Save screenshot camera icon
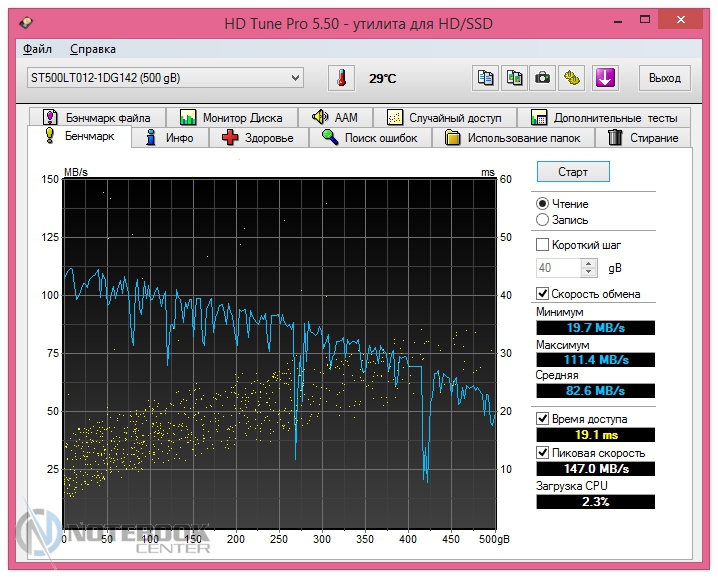Screen dimensions: 718x580 click(x=543, y=78)
